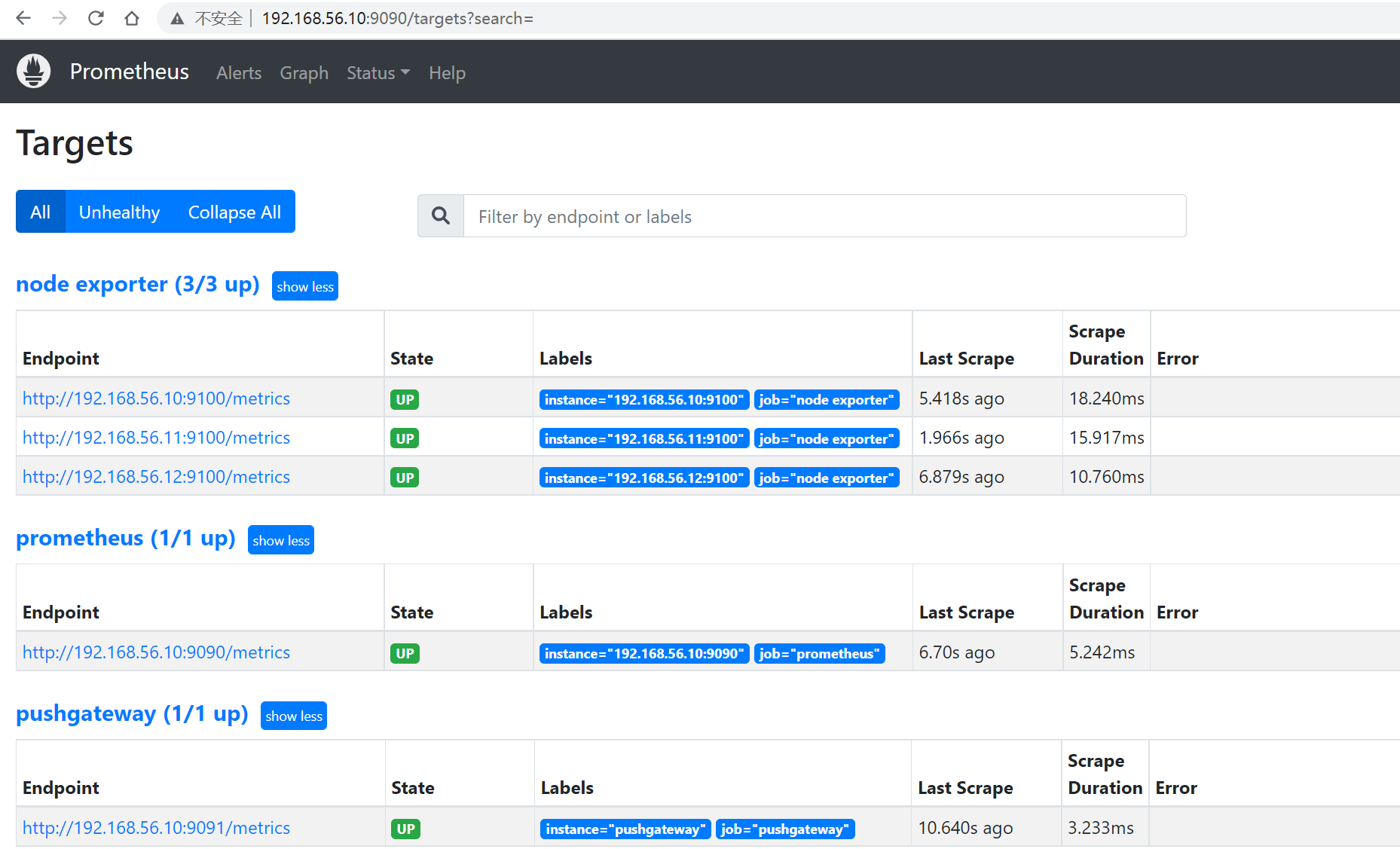Click label instance="192.168.56.10:9090"
Screen dimensions: 1400x849
(644, 653)
